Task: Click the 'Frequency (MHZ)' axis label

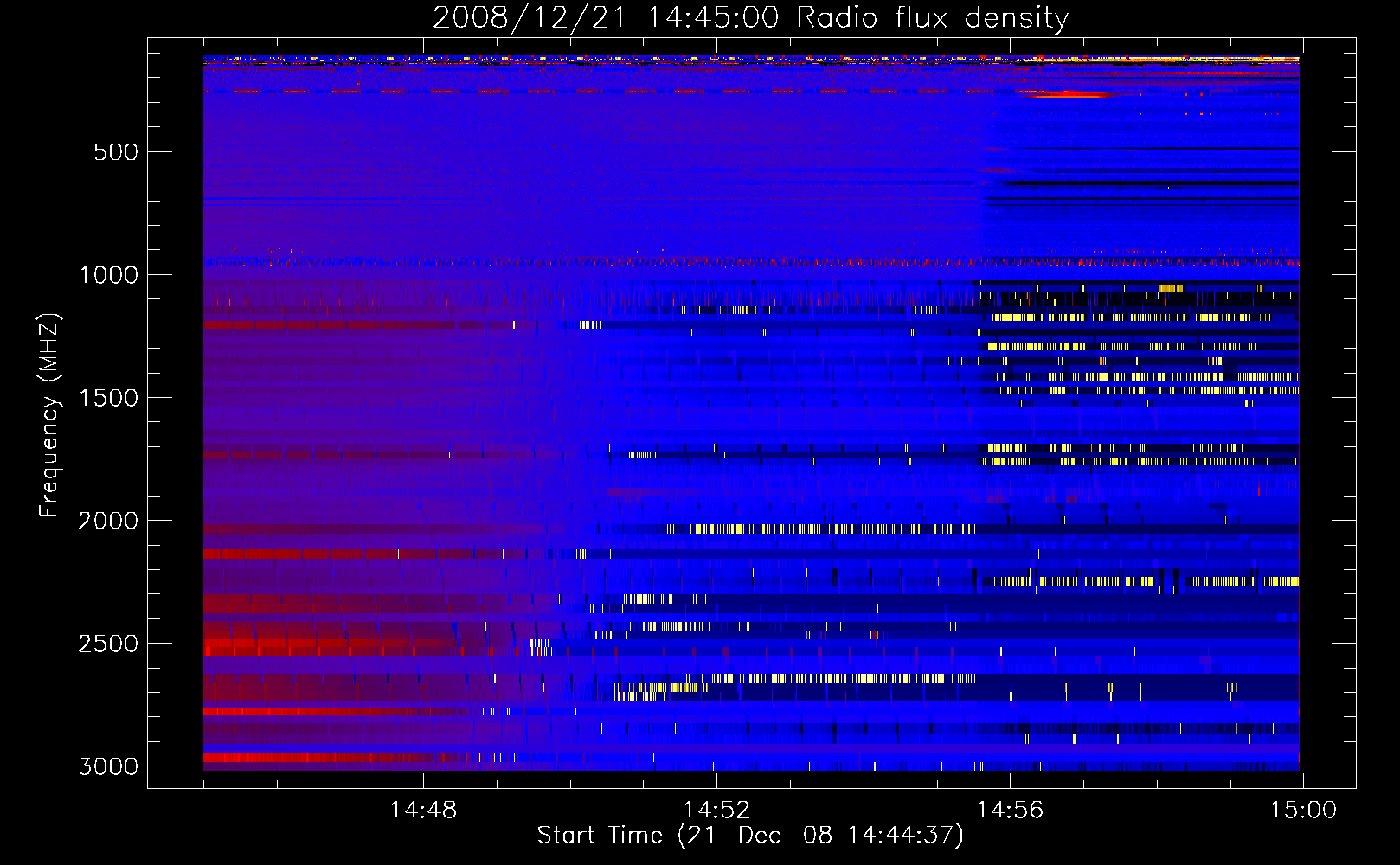Action: pos(49,414)
